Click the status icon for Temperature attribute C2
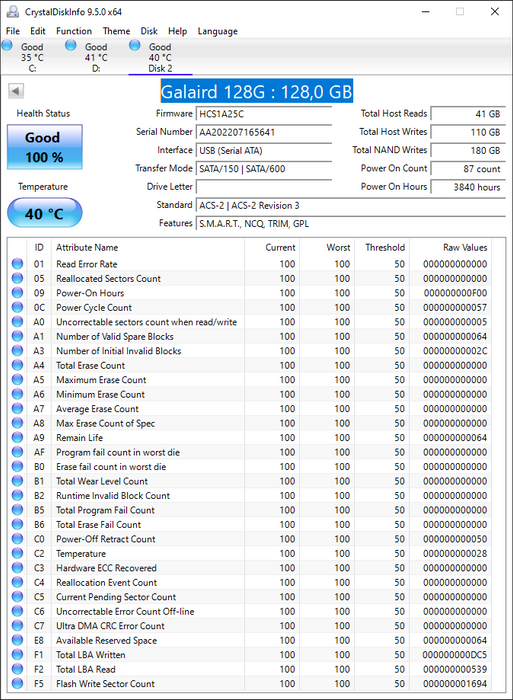This screenshot has width=513, height=700. click(17, 553)
